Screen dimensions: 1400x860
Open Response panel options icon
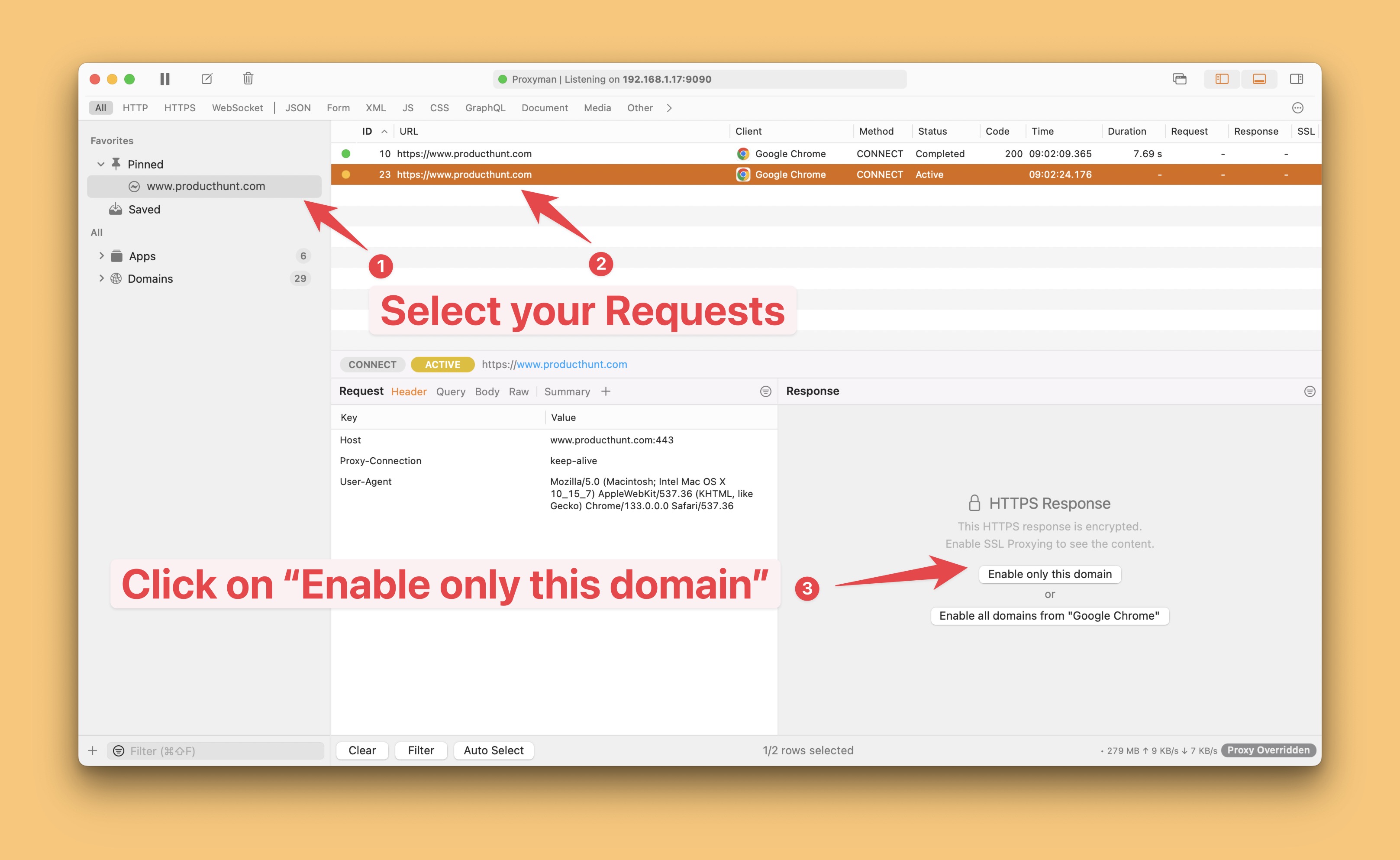point(1310,391)
